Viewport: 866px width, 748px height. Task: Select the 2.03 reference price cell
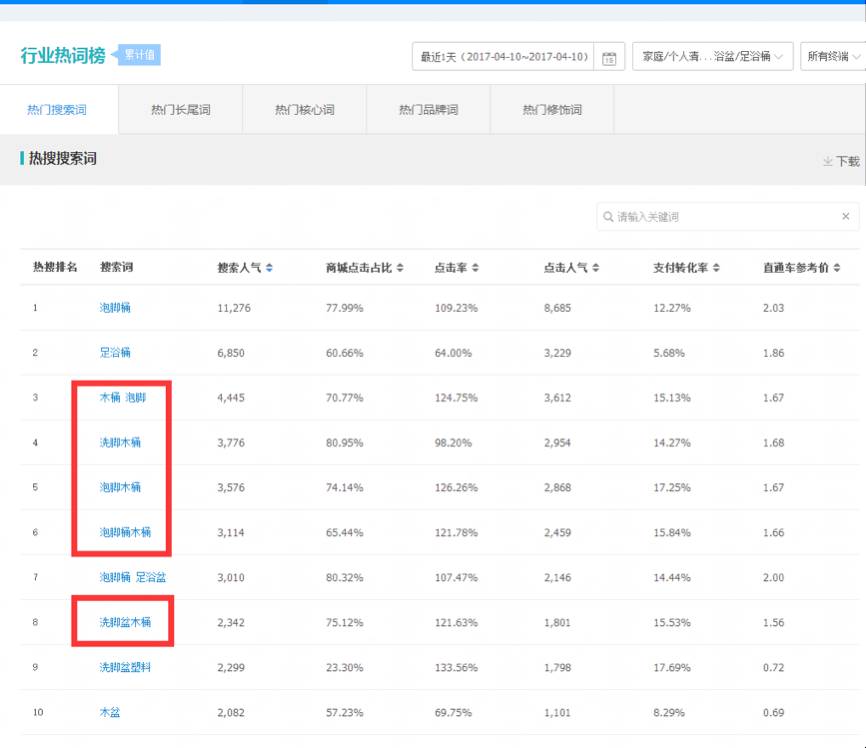[774, 308]
